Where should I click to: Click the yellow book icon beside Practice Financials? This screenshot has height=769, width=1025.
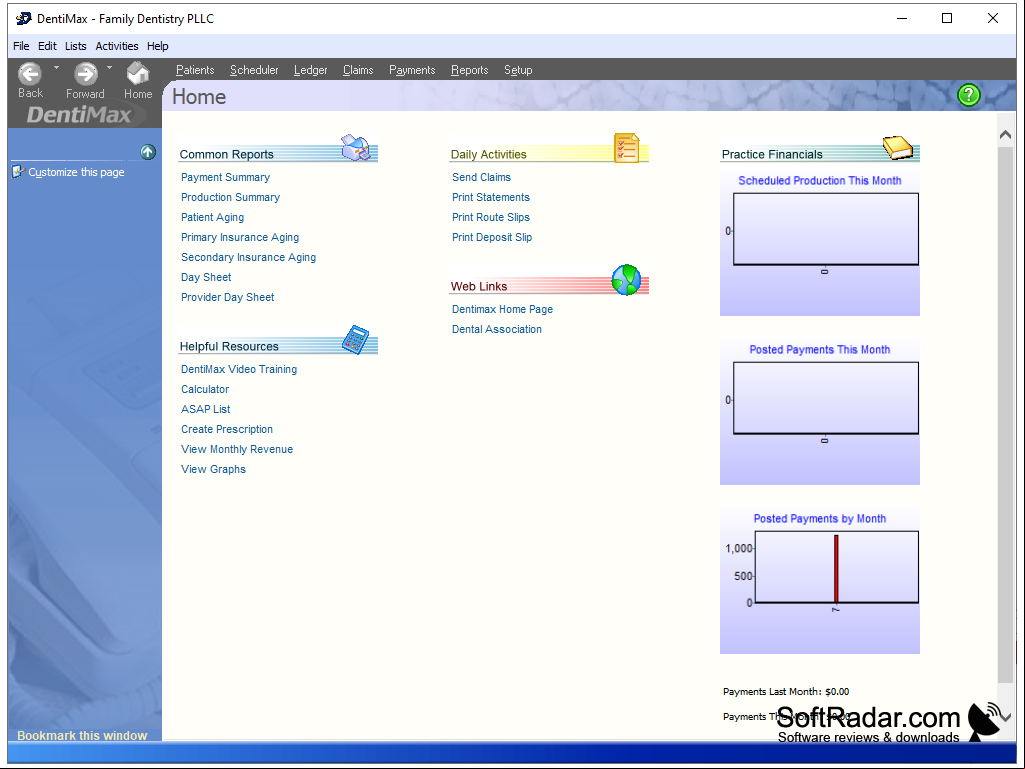point(898,148)
